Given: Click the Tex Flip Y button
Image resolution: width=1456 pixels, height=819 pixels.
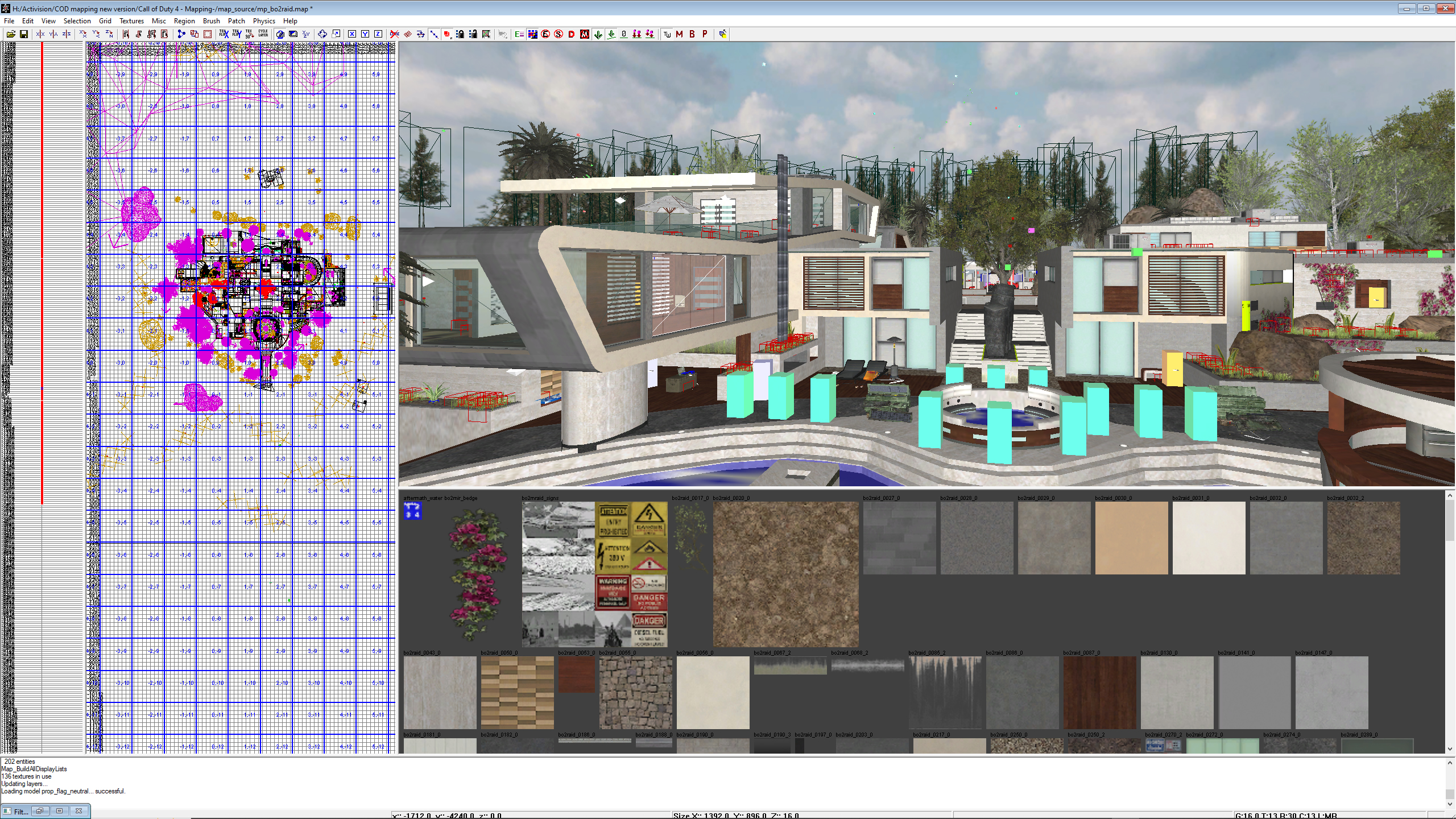Looking at the screenshot, I should tap(237, 34).
